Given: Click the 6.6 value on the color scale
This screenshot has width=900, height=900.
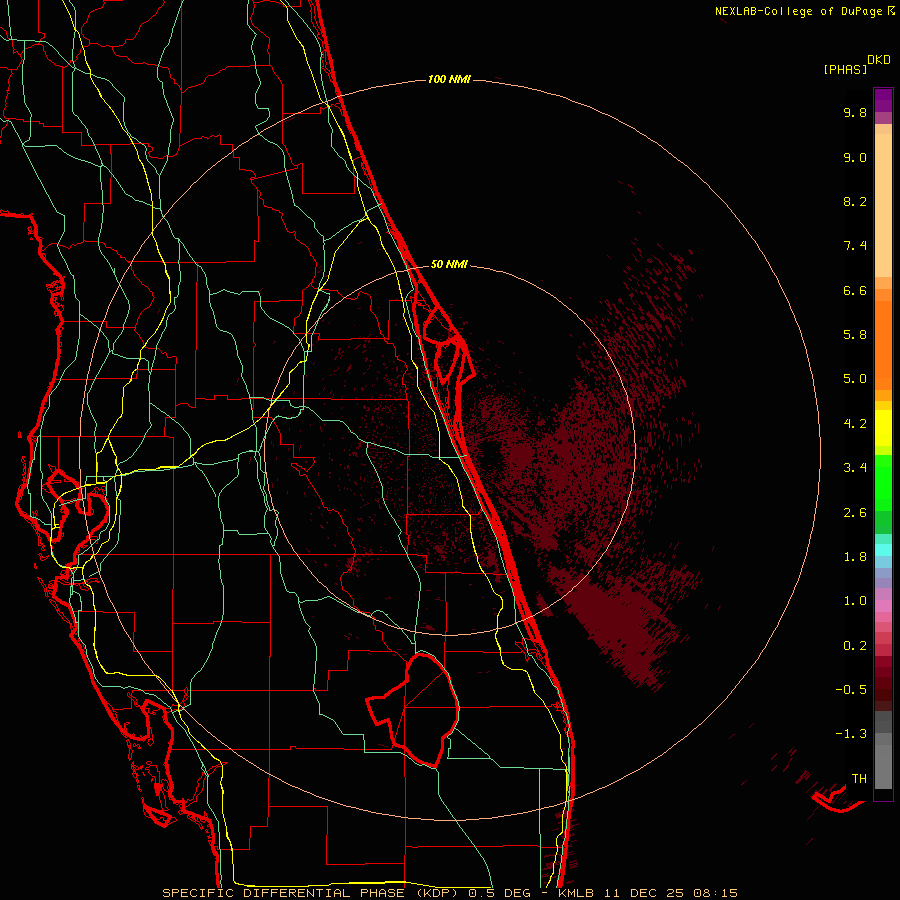Looking at the screenshot, I should tap(855, 290).
